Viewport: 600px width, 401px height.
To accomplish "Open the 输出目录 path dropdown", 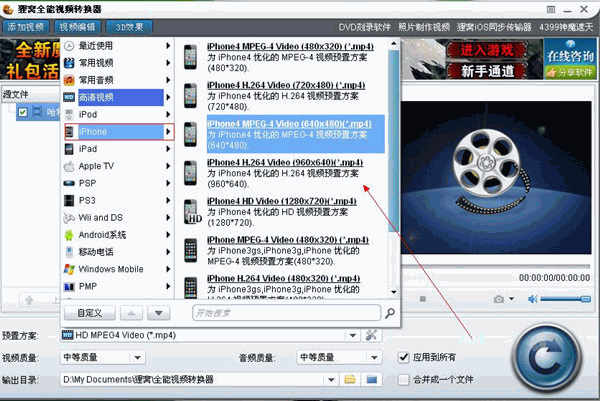I will [x=331, y=380].
